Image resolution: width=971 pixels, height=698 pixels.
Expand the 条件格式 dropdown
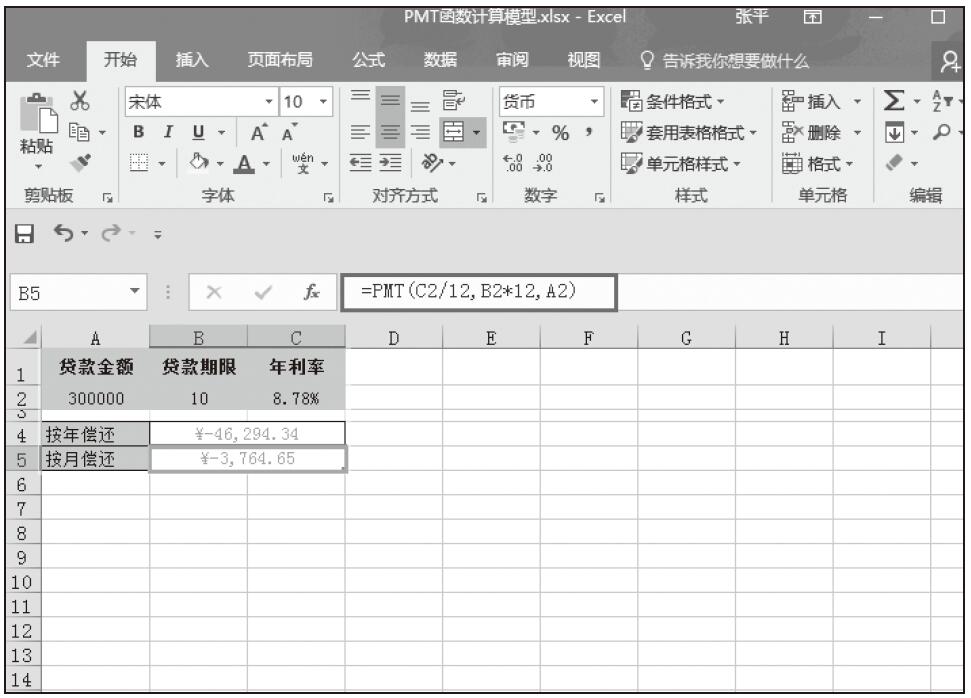688,102
